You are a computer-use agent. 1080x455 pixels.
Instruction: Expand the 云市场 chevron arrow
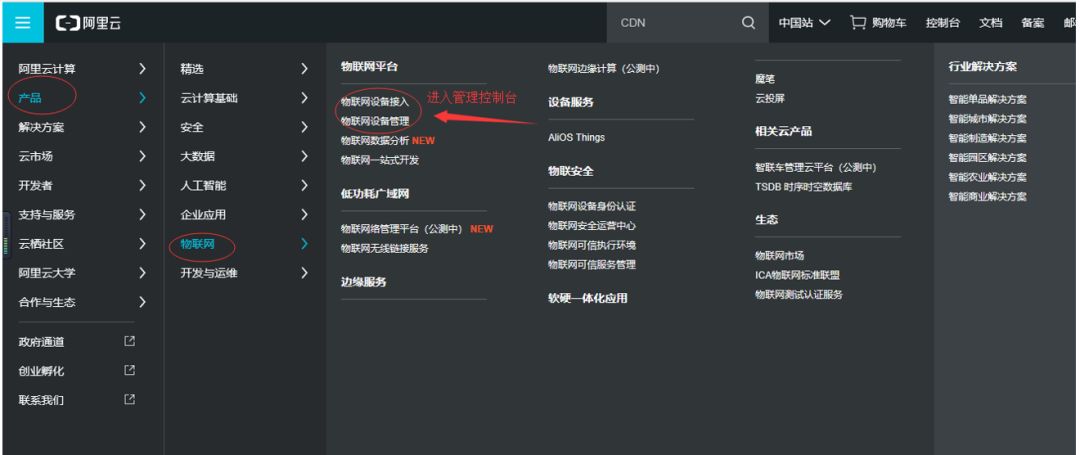142,156
